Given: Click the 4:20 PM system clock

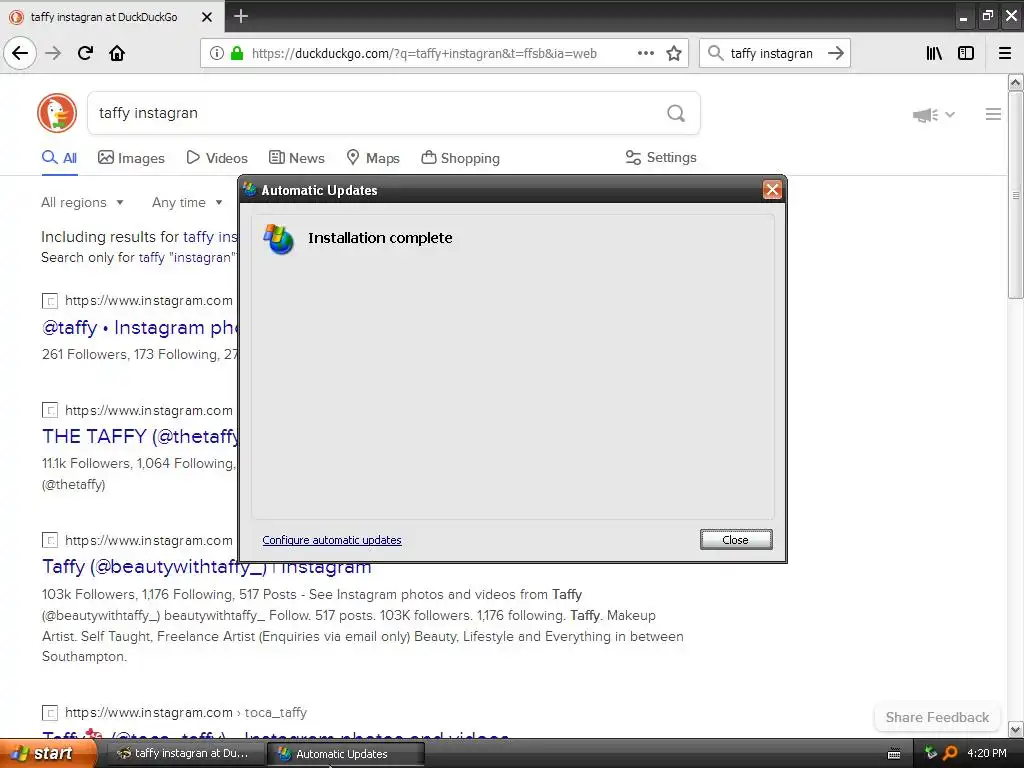Looking at the screenshot, I should click(x=987, y=753).
